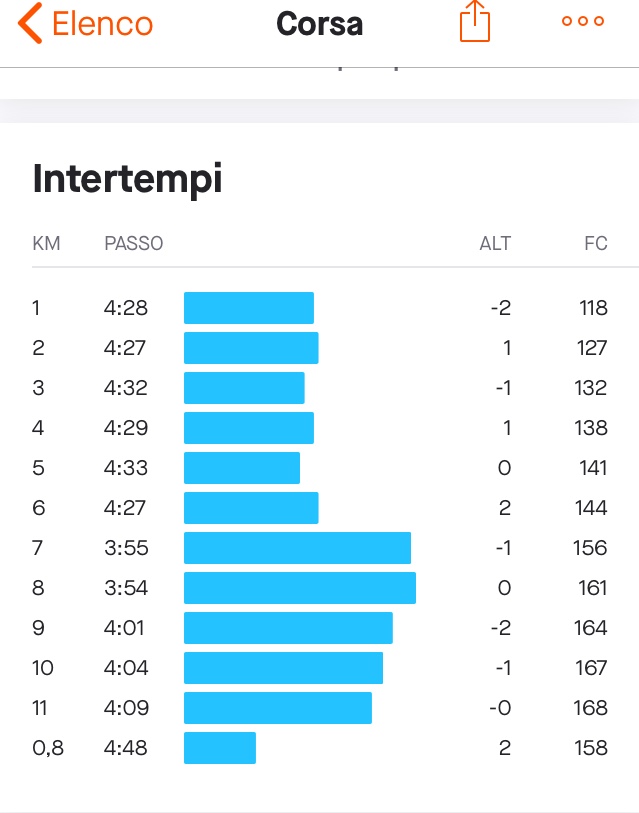Tap the 0,8 km partial split bar
Screen dimensions: 639x813
(x=220, y=748)
